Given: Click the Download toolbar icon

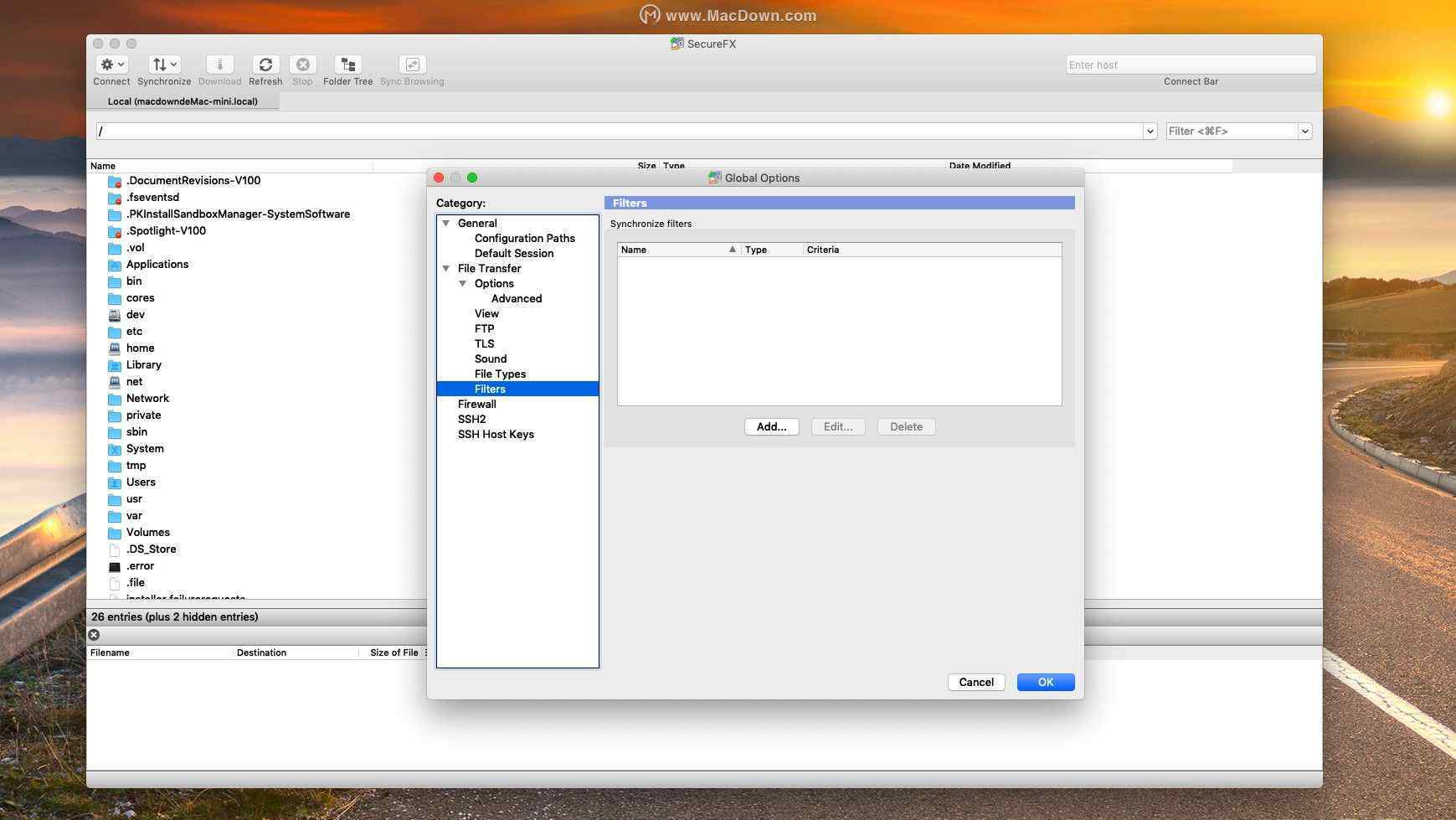Looking at the screenshot, I should (219, 64).
